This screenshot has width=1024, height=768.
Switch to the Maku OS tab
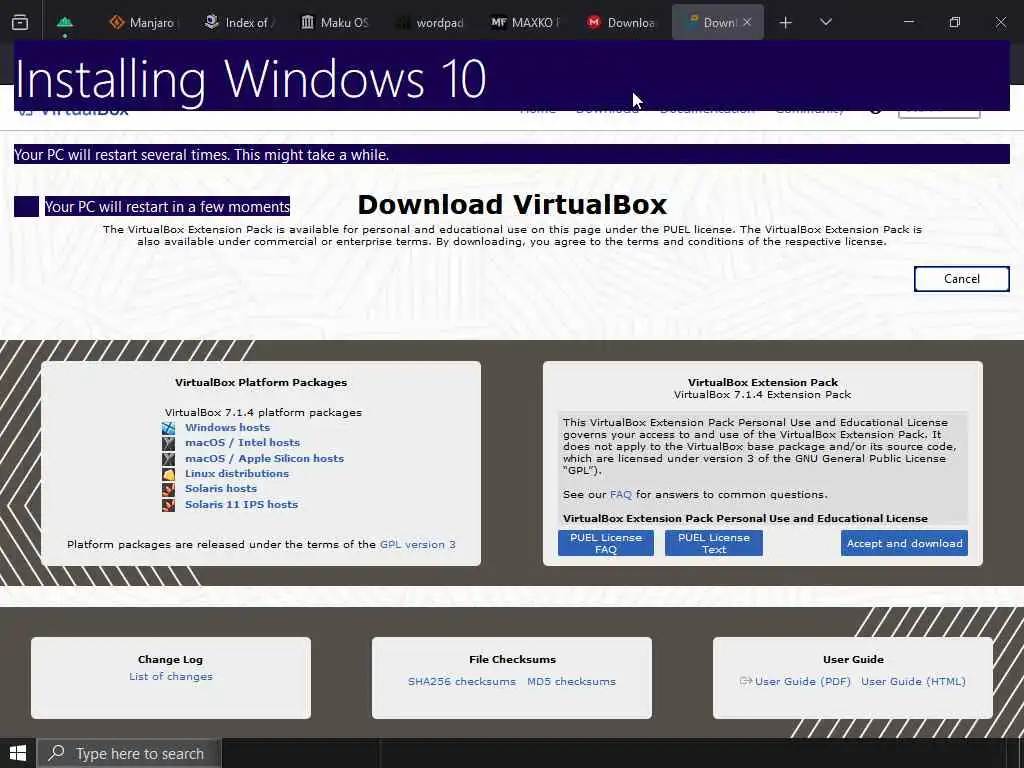(334, 23)
